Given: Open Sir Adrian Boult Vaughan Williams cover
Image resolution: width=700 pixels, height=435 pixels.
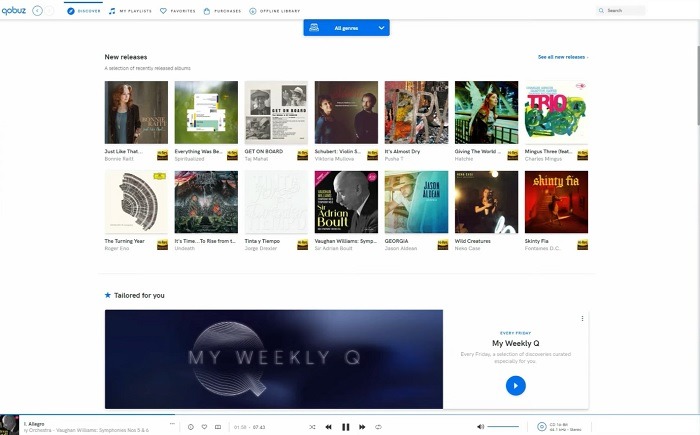Looking at the screenshot, I should (x=346, y=202).
